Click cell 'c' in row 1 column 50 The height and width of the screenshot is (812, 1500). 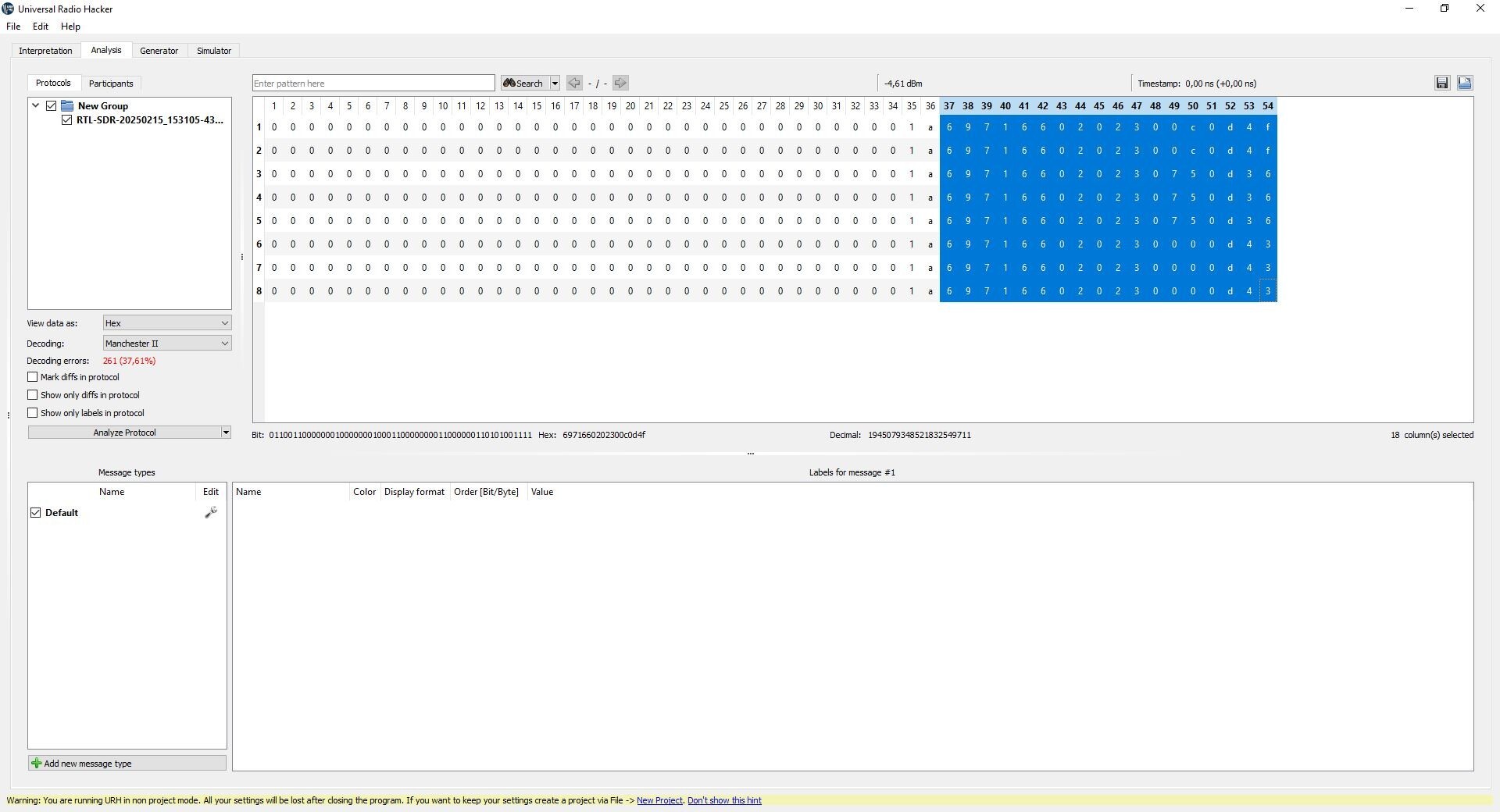click(1193, 127)
